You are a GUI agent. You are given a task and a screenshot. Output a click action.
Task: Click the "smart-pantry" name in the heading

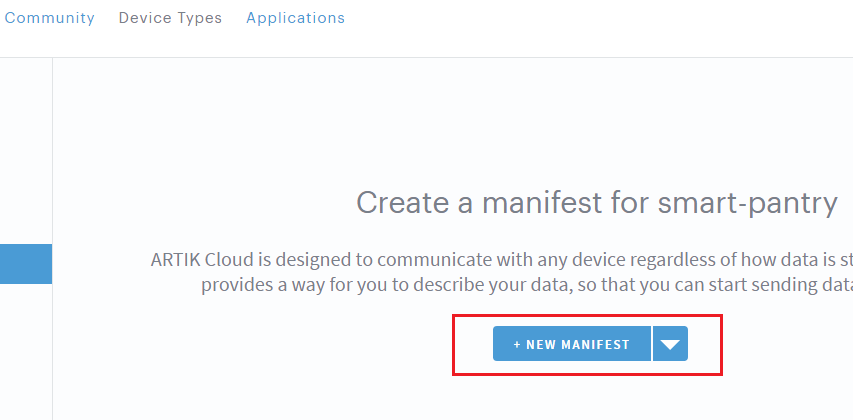[746, 204]
